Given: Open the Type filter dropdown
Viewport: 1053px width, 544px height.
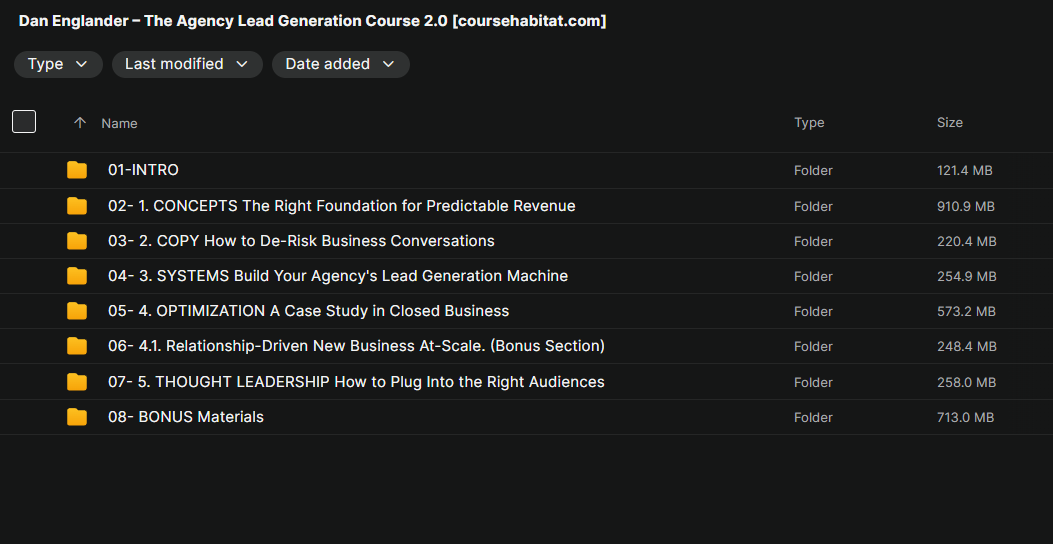Looking at the screenshot, I should click(x=58, y=64).
